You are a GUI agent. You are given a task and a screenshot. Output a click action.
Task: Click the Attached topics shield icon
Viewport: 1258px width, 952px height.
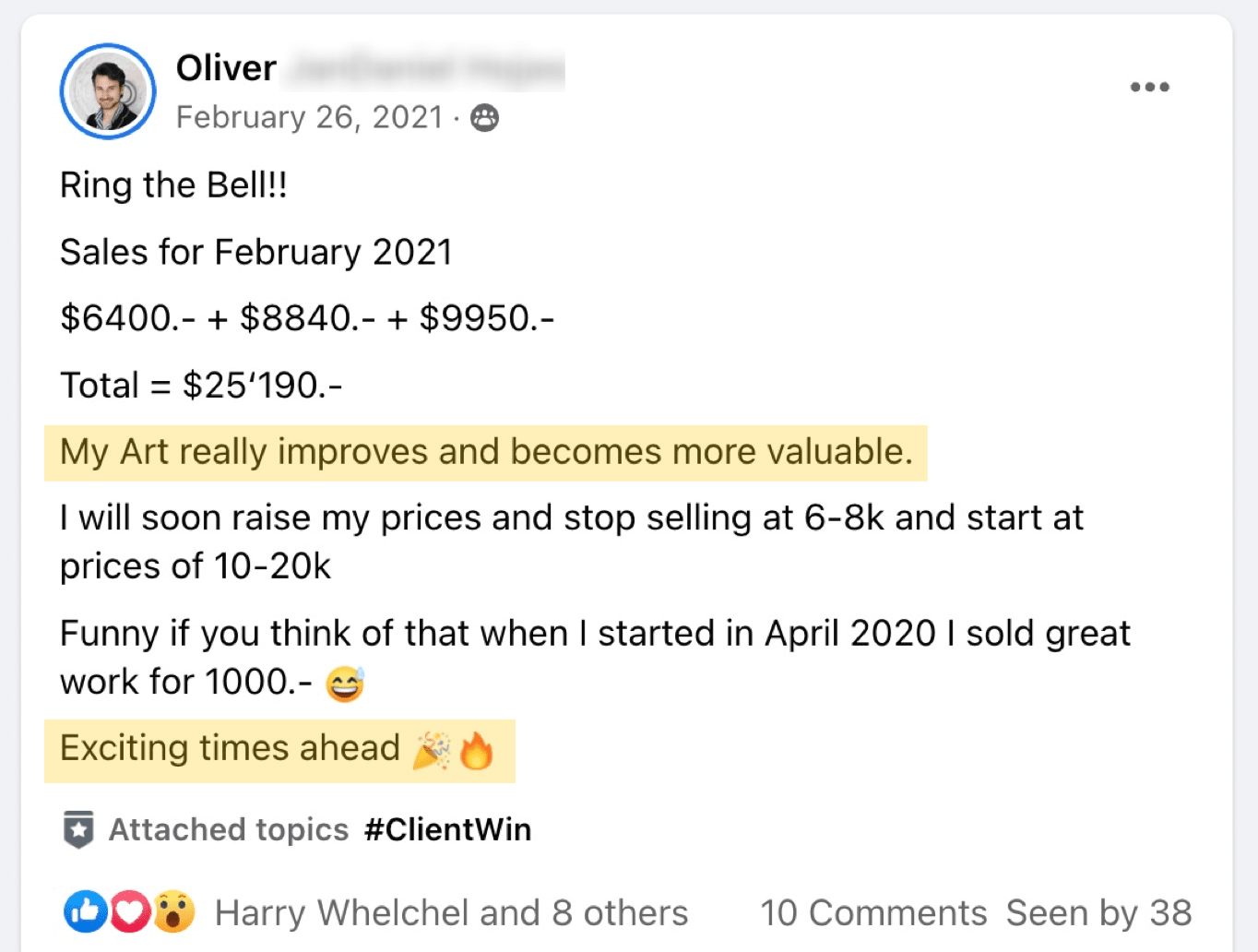tap(78, 829)
